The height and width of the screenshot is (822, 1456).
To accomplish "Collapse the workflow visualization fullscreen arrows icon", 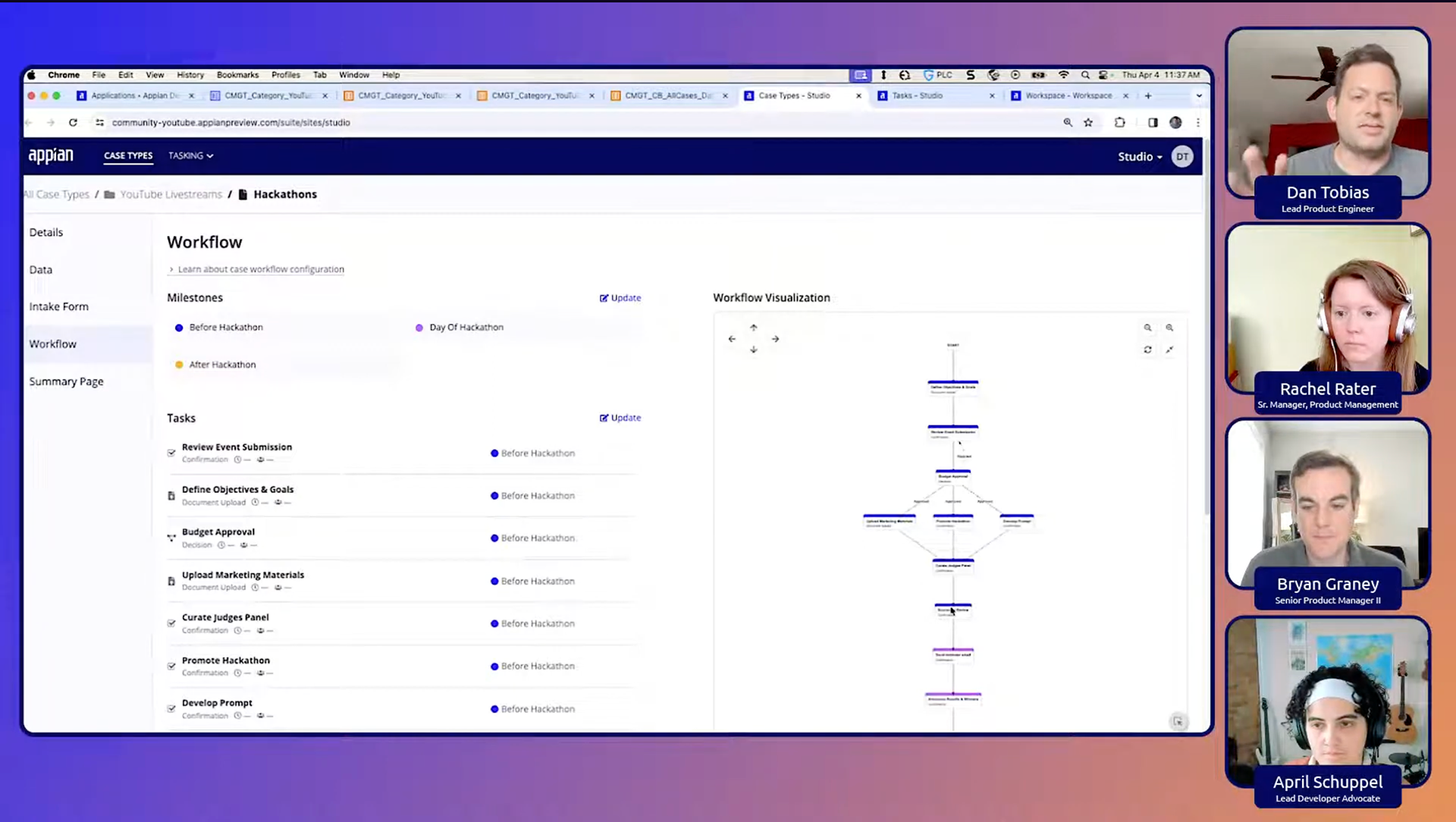I will pos(1169,350).
